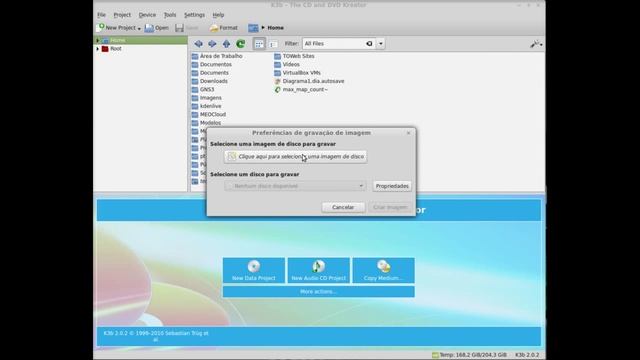Click Home in the breadcrumb
Image resolution: width=640 pixels, height=360 pixels.
(276, 28)
